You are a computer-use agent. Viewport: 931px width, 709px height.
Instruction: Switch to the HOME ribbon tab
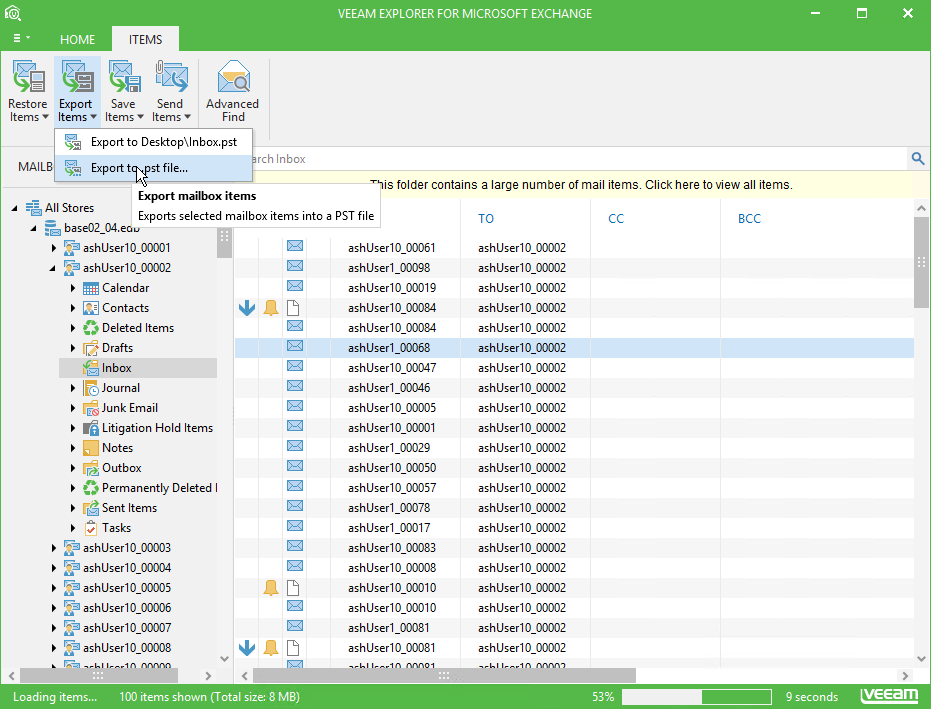(77, 39)
